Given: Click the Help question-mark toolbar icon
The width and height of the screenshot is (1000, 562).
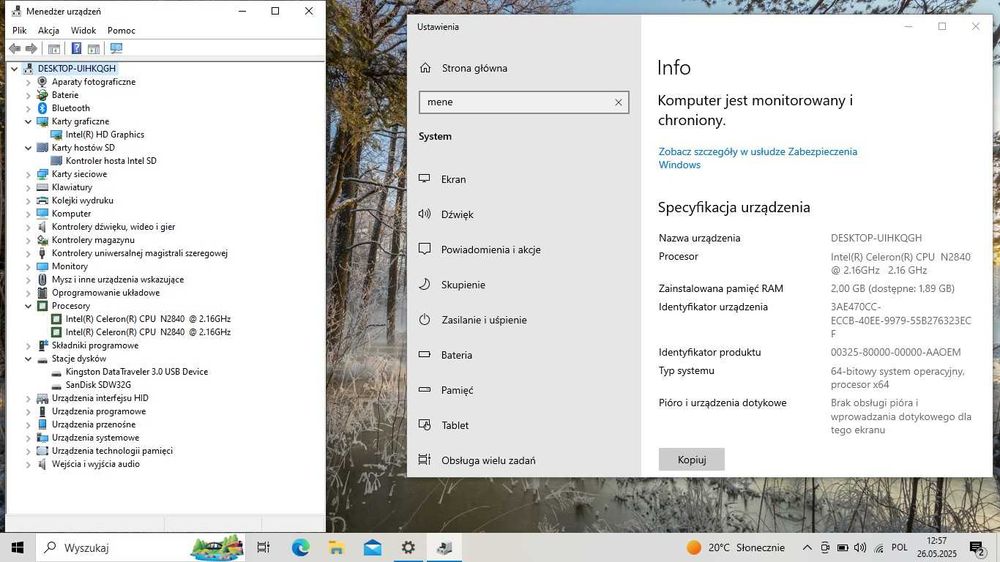Looking at the screenshot, I should tap(76, 48).
